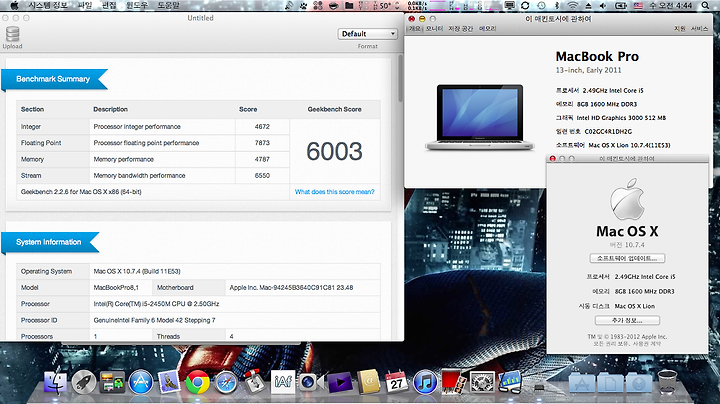Open Google Chrome from the Dock
This screenshot has height=404, width=720.
(197, 382)
